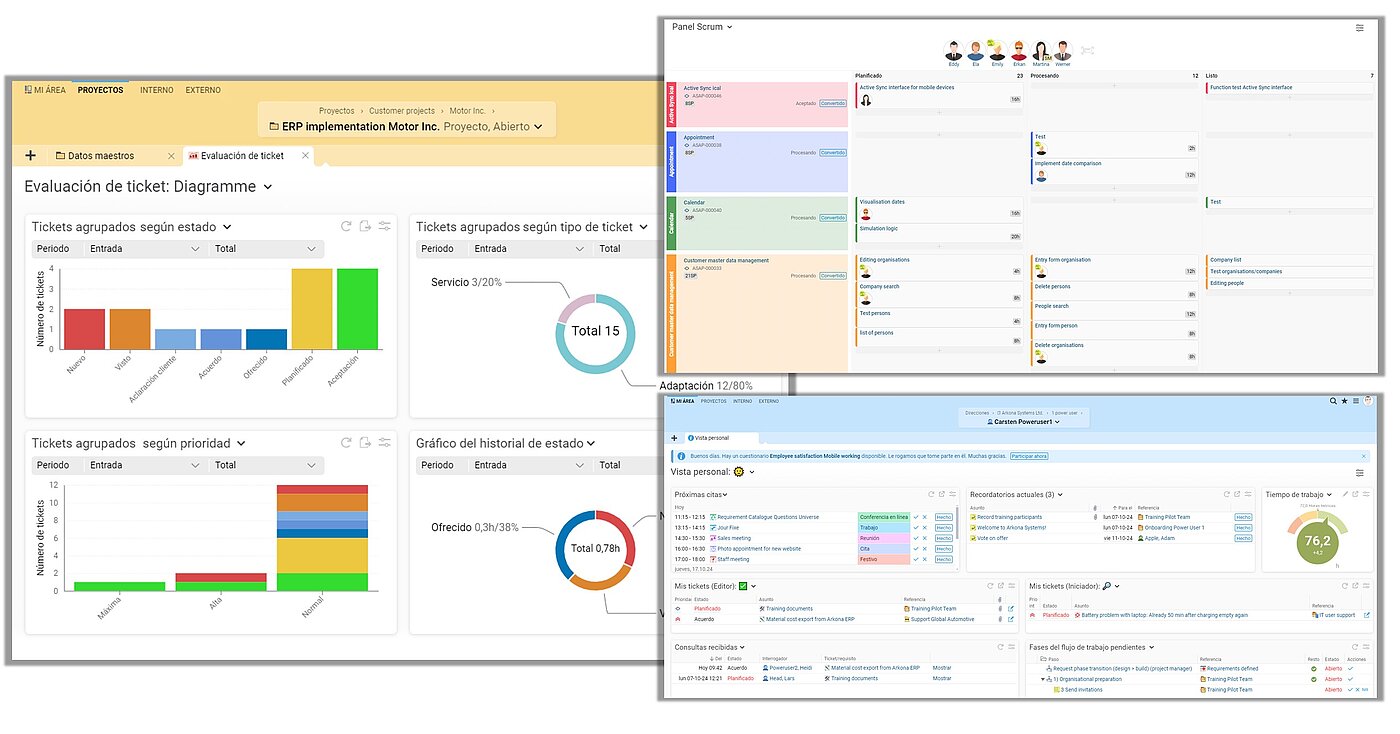Image resolution: width=1400 pixels, height=734 pixels.
Task: Open the hamburger menu in Vista personal window
Action: click(1356, 401)
